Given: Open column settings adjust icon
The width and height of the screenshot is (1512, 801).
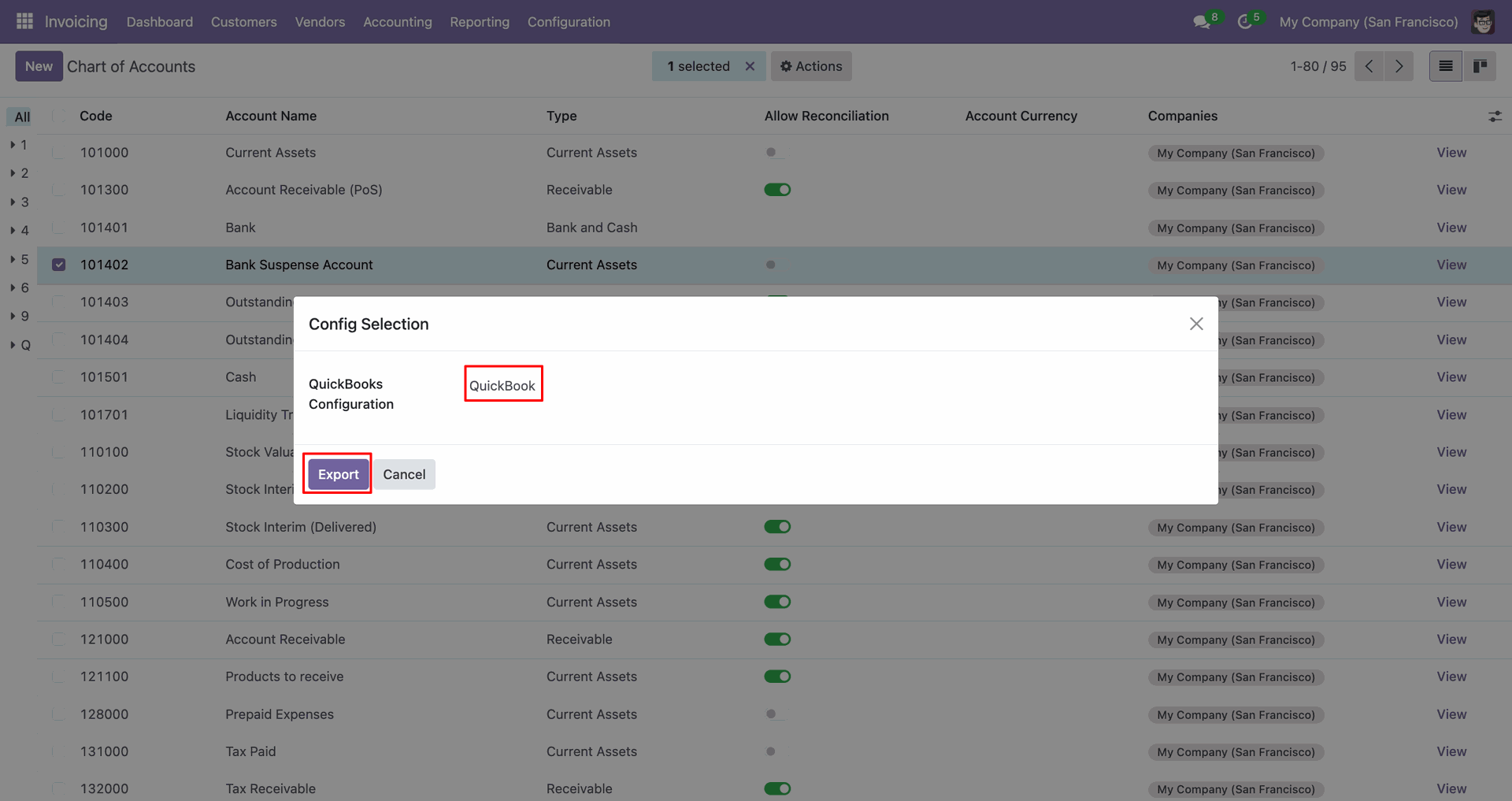Looking at the screenshot, I should click(x=1495, y=117).
